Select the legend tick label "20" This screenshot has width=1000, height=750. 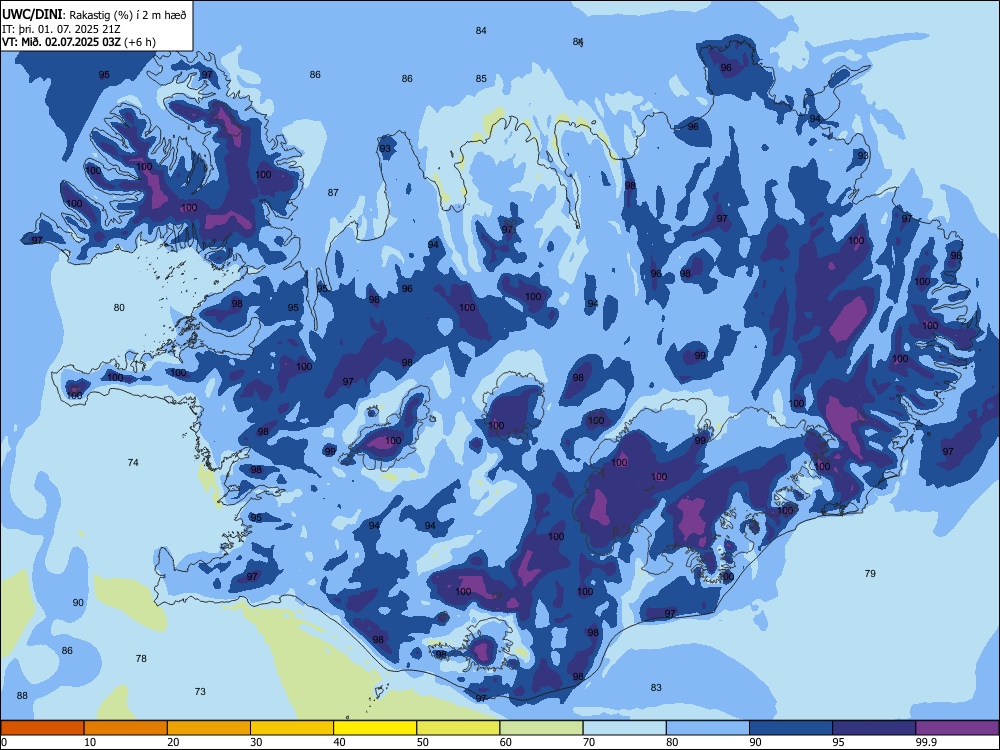173,742
